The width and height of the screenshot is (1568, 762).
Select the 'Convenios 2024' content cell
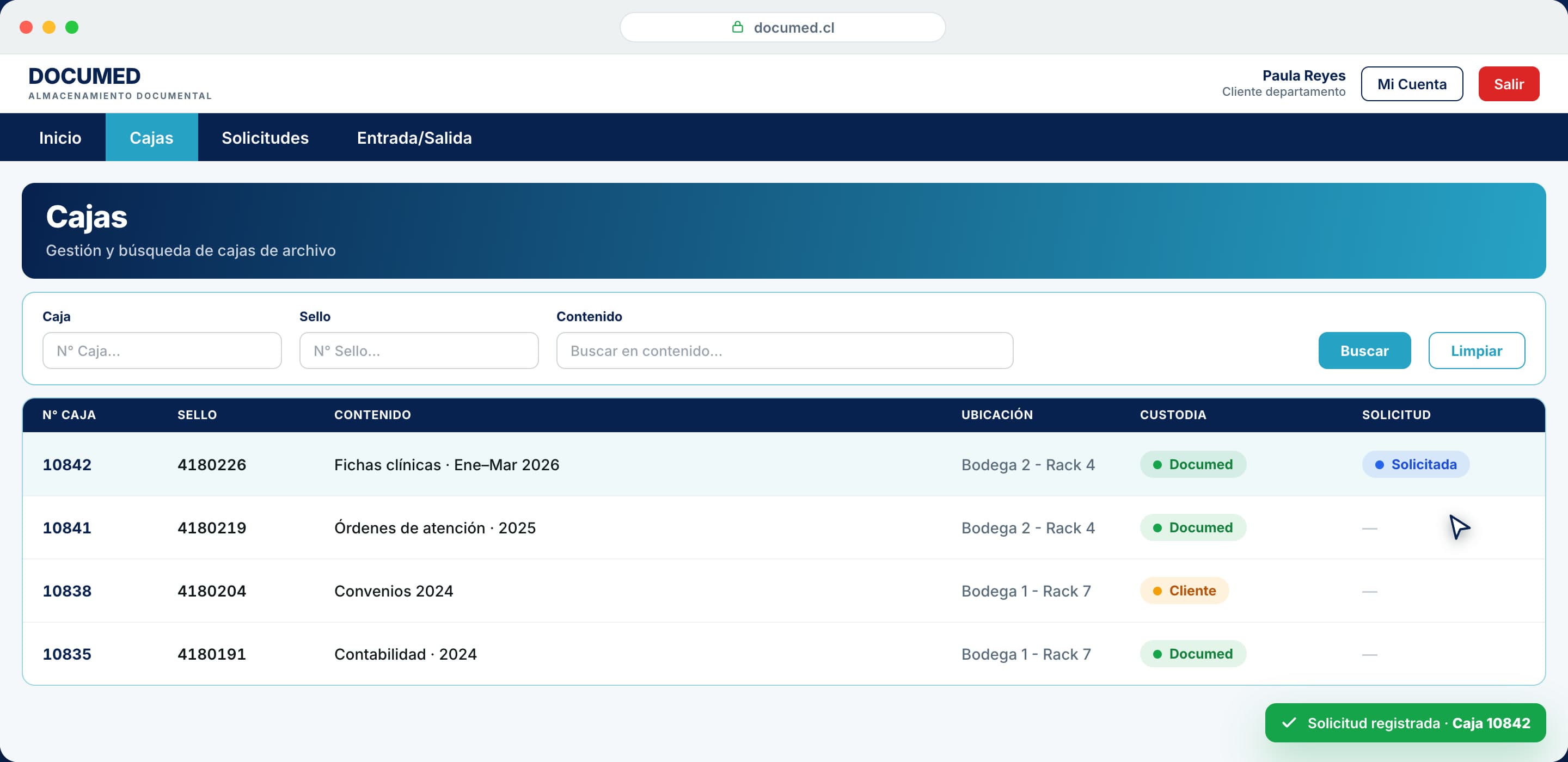(x=394, y=591)
